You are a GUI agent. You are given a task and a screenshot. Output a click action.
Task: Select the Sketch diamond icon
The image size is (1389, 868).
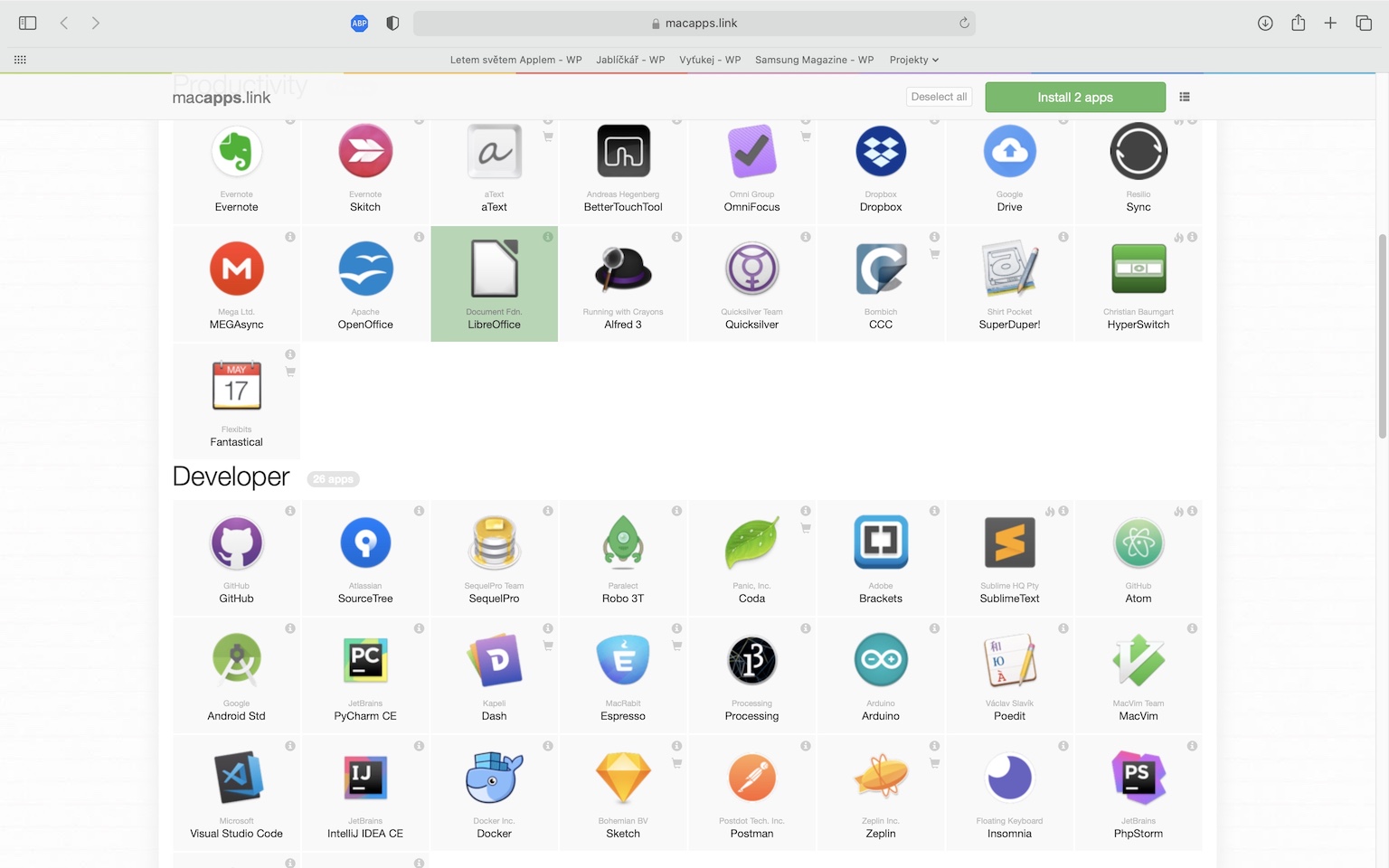pos(623,778)
